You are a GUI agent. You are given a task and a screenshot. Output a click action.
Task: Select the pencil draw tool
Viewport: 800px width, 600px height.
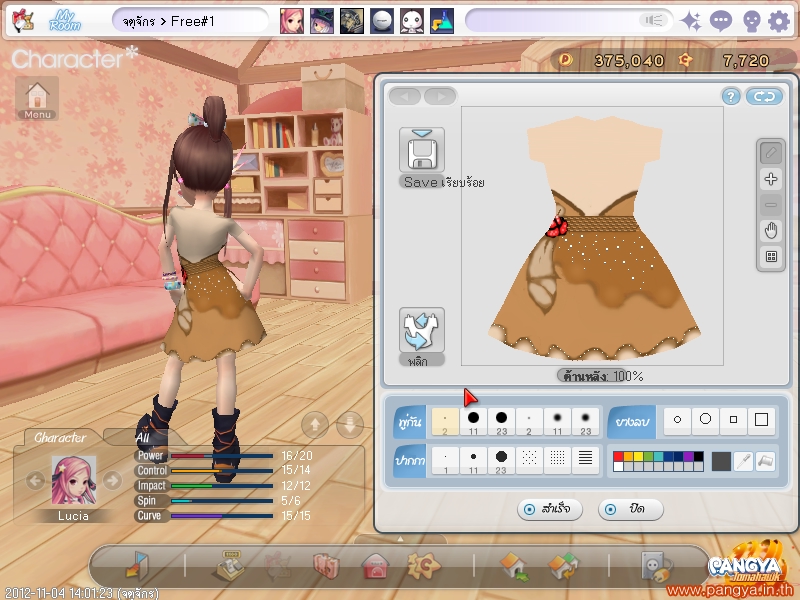click(771, 153)
